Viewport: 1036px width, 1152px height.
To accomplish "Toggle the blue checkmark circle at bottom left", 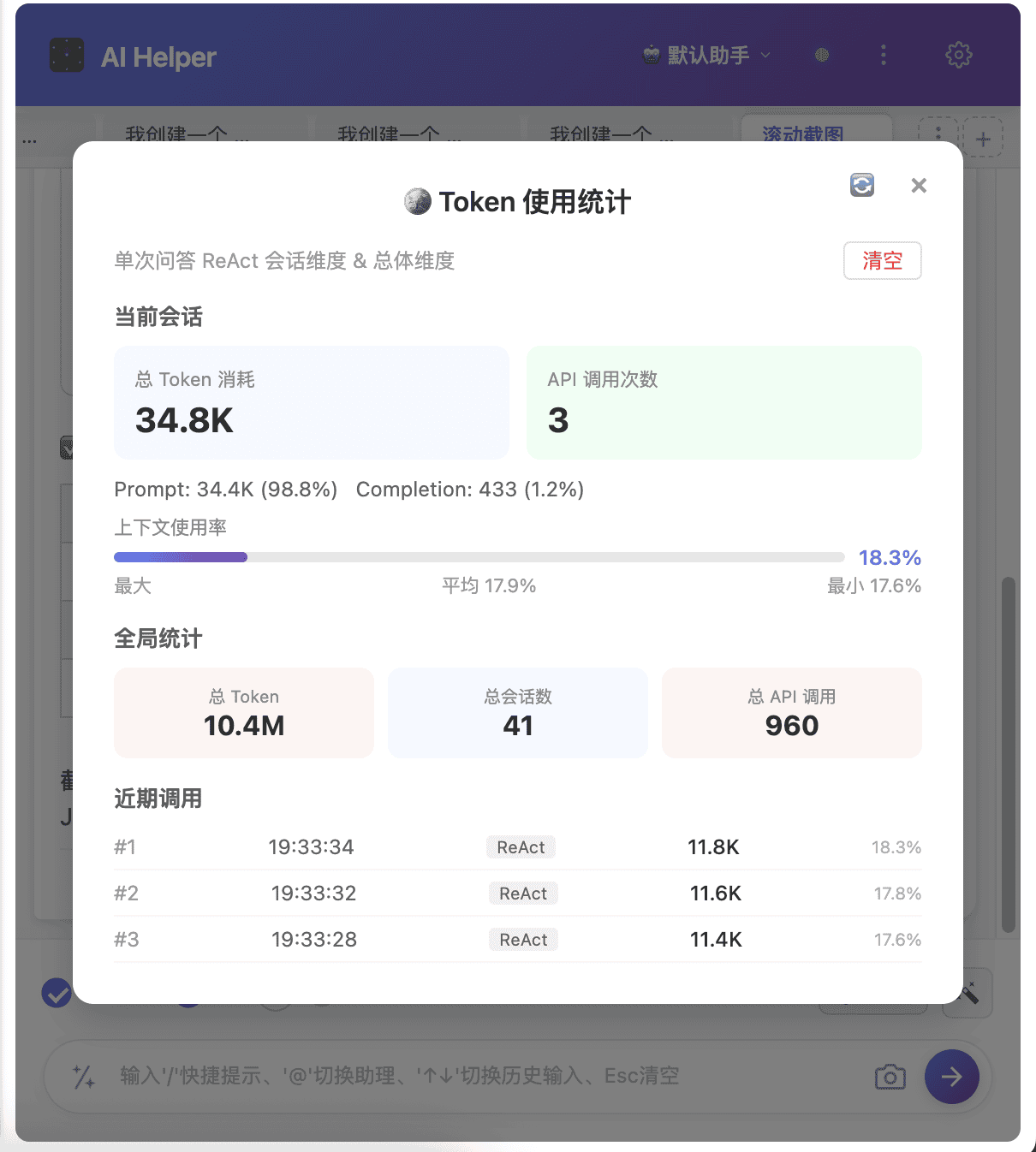I will [x=57, y=993].
